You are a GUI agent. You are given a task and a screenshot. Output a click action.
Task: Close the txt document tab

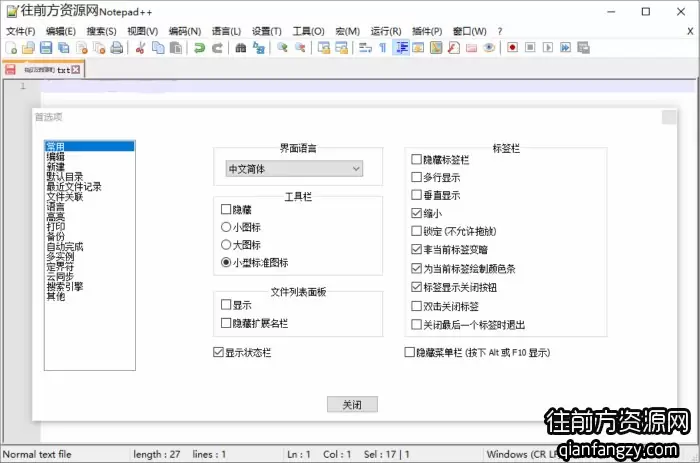coord(76,70)
